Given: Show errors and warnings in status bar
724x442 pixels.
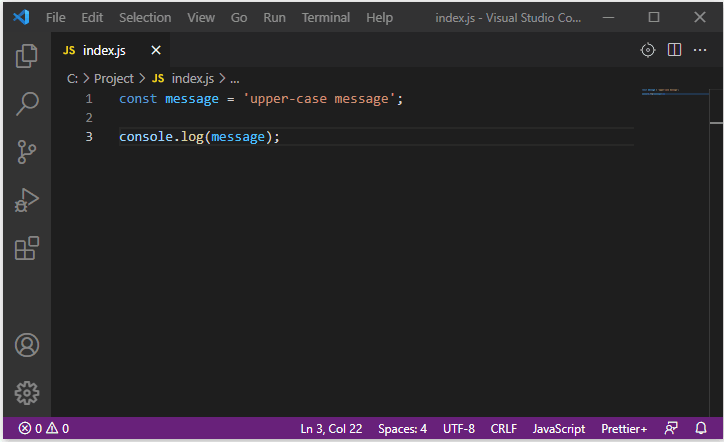Looking at the screenshot, I should (x=44, y=429).
